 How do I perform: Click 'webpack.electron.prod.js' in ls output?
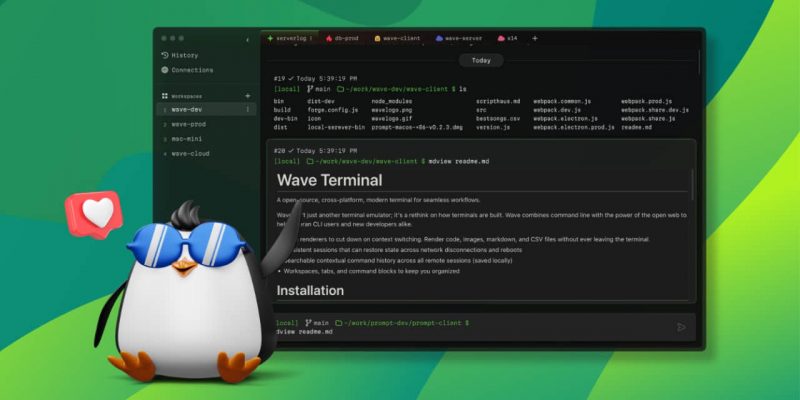[574, 127]
